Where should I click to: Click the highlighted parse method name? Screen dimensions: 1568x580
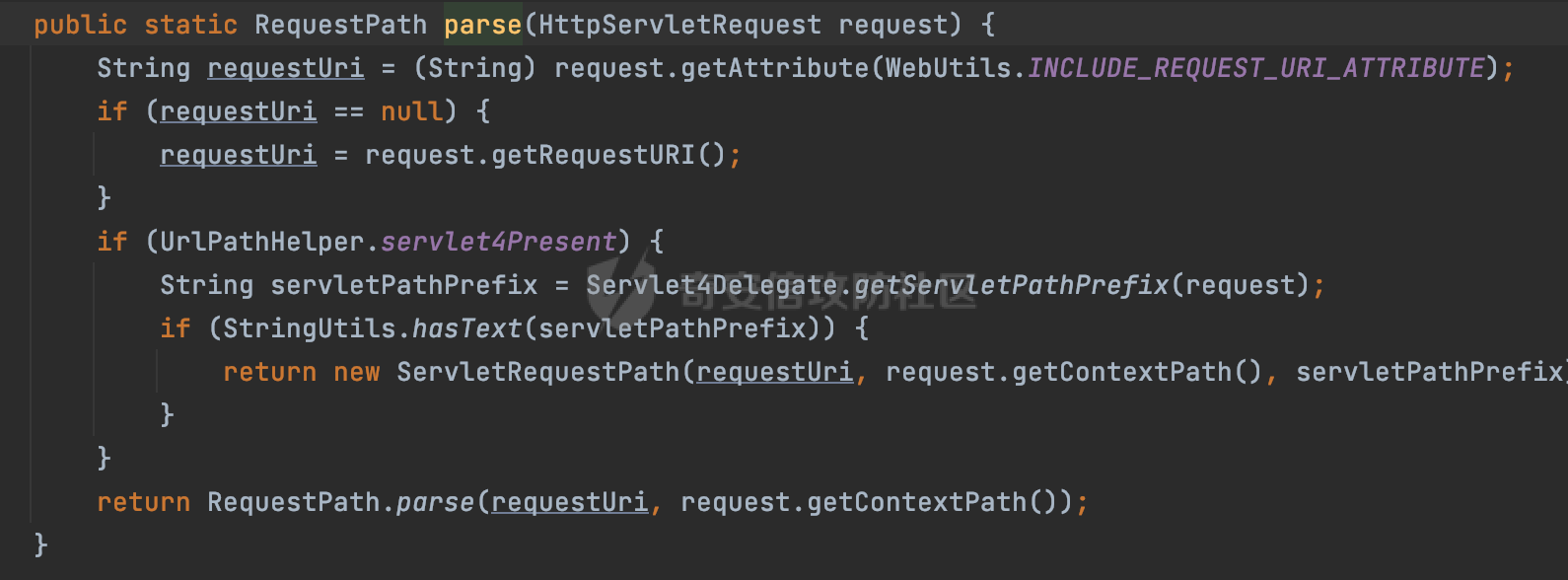click(x=482, y=25)
